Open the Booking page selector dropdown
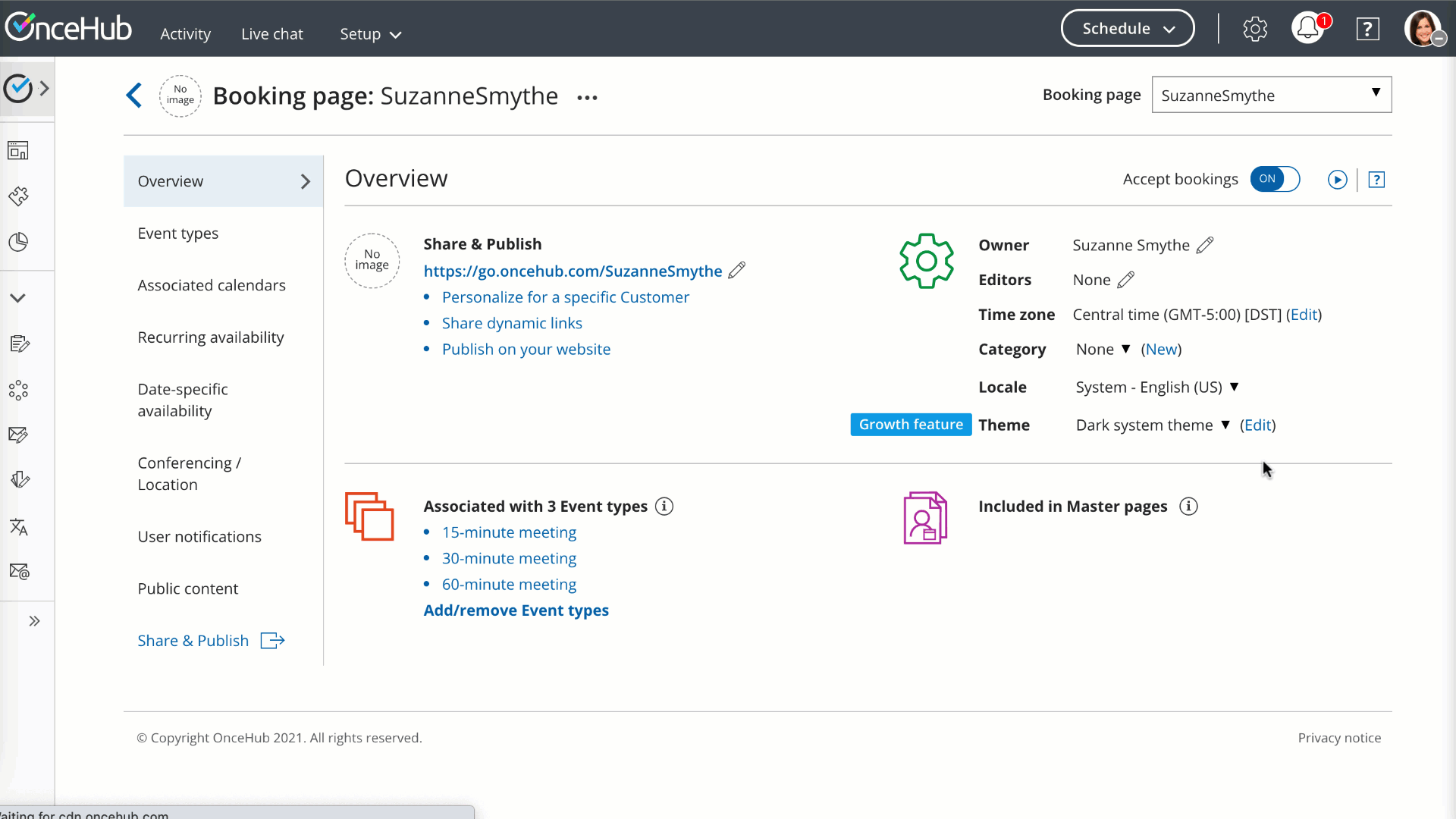Screen dimensions: 1456x819 tap(1271, 95)
